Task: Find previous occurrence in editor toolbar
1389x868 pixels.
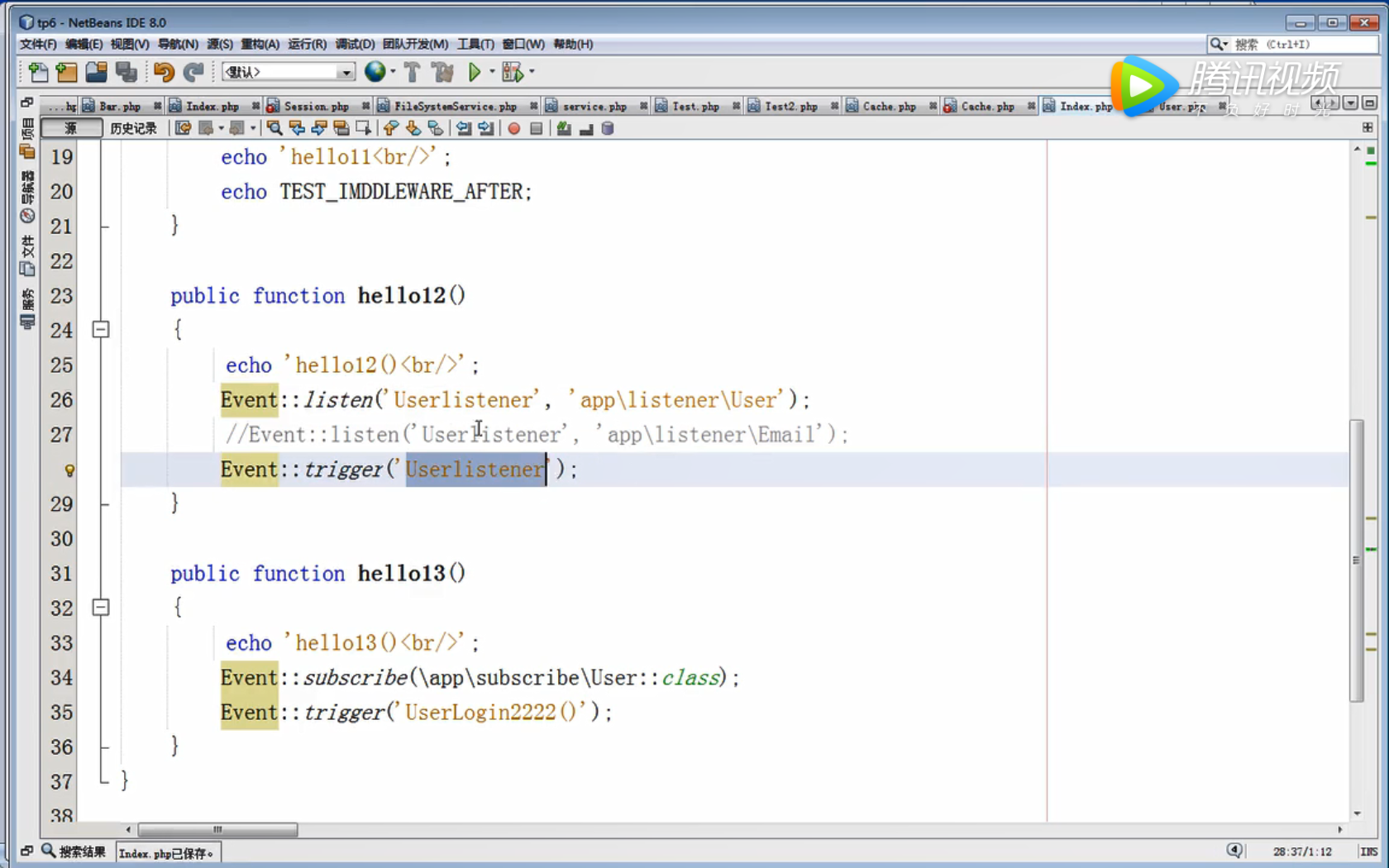Action: pos(297,128)
